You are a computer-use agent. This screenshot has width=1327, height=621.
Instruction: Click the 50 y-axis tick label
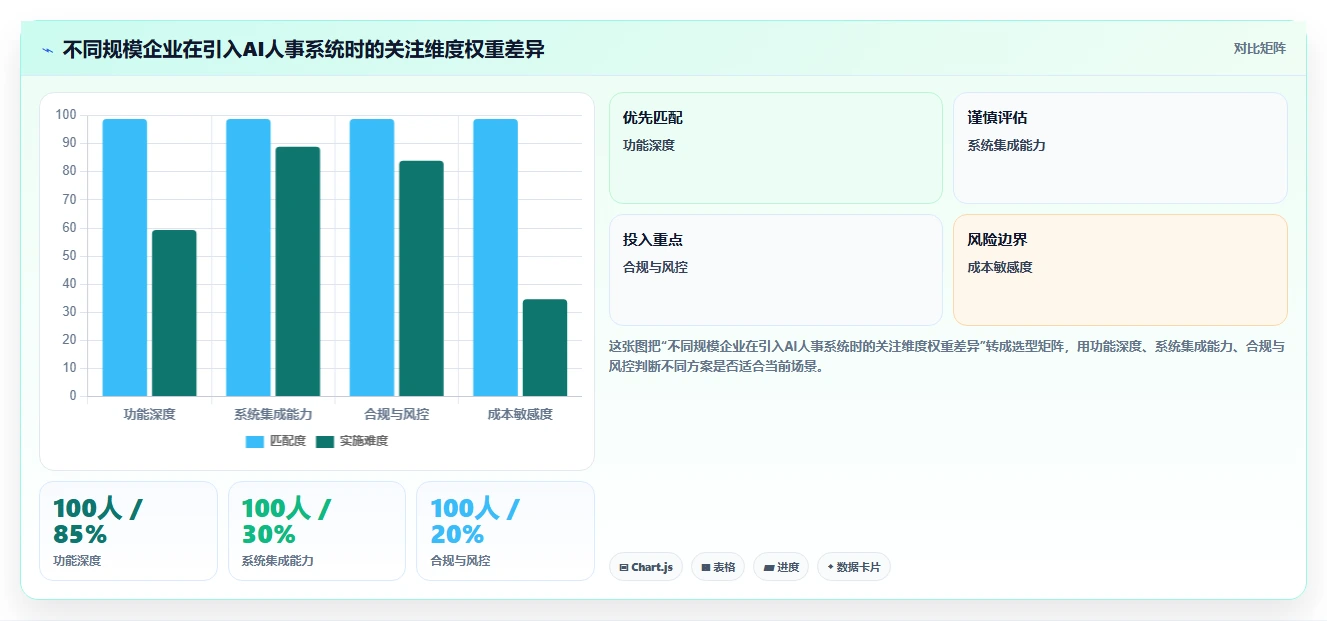pyautogui.click(x=69, y=256)
